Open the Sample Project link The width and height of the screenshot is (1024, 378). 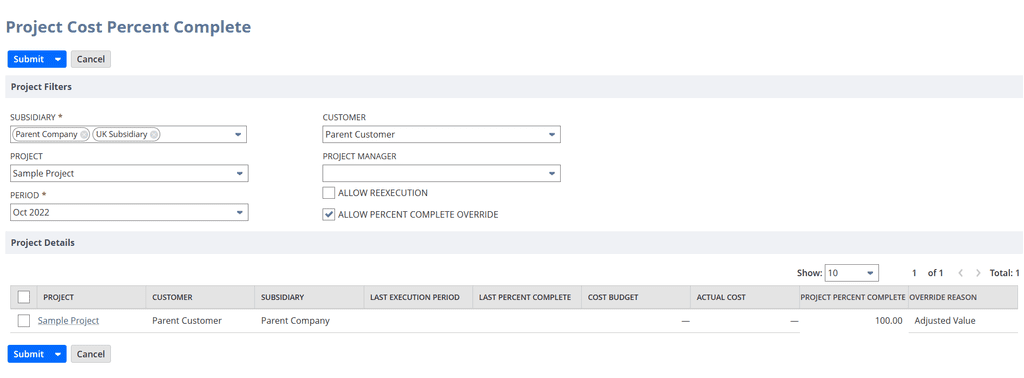(x=69, y=321)
